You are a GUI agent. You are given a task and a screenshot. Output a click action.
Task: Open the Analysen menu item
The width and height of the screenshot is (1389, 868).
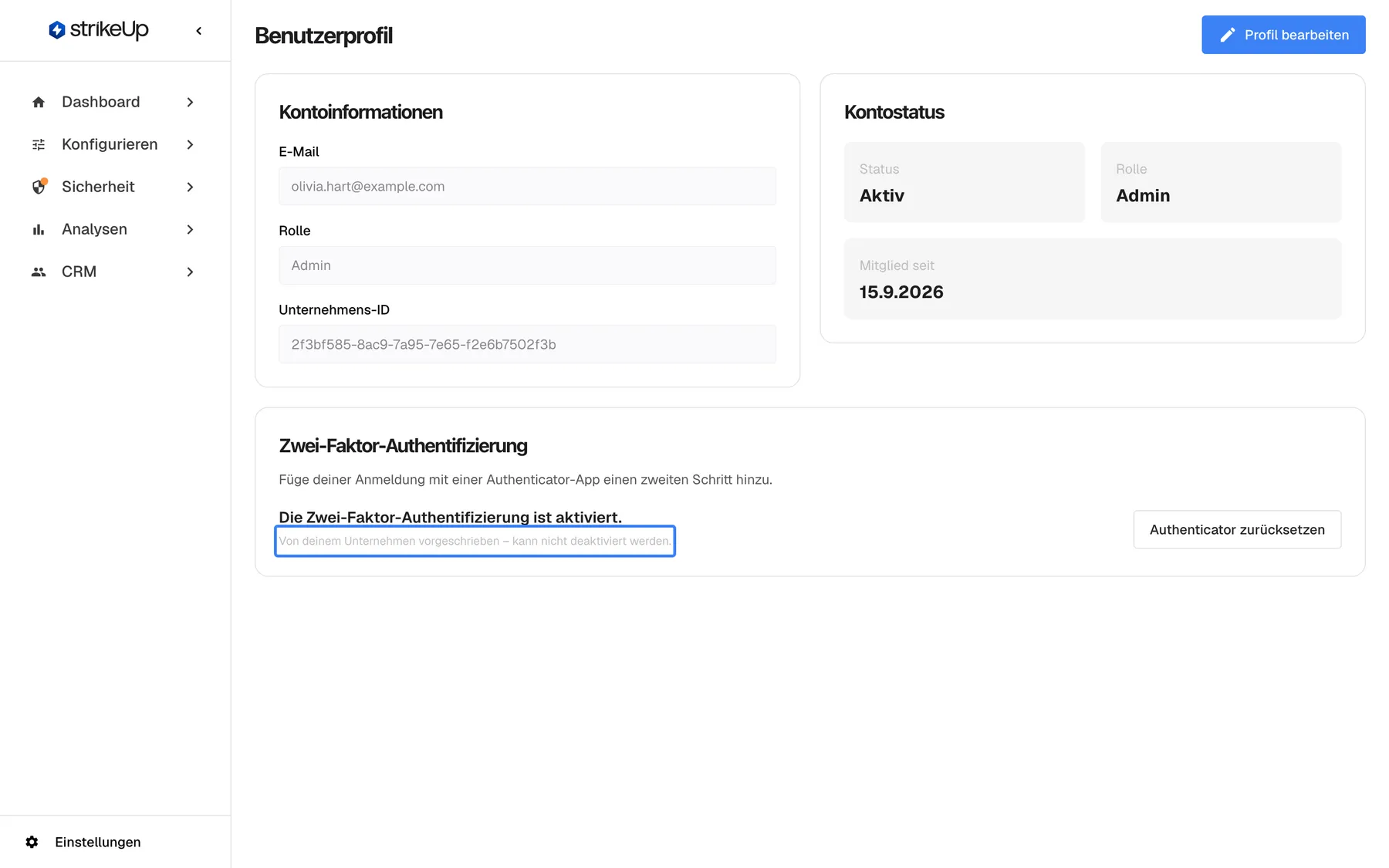[114, 229]
